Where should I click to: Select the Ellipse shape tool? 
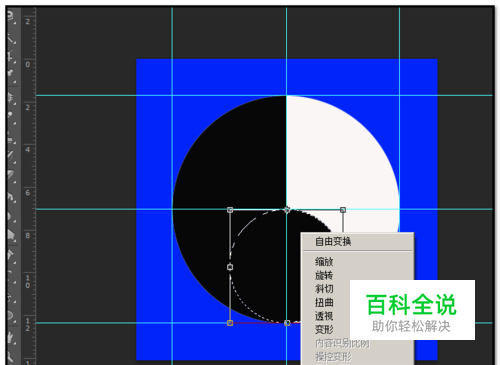(x=11, y=315)
